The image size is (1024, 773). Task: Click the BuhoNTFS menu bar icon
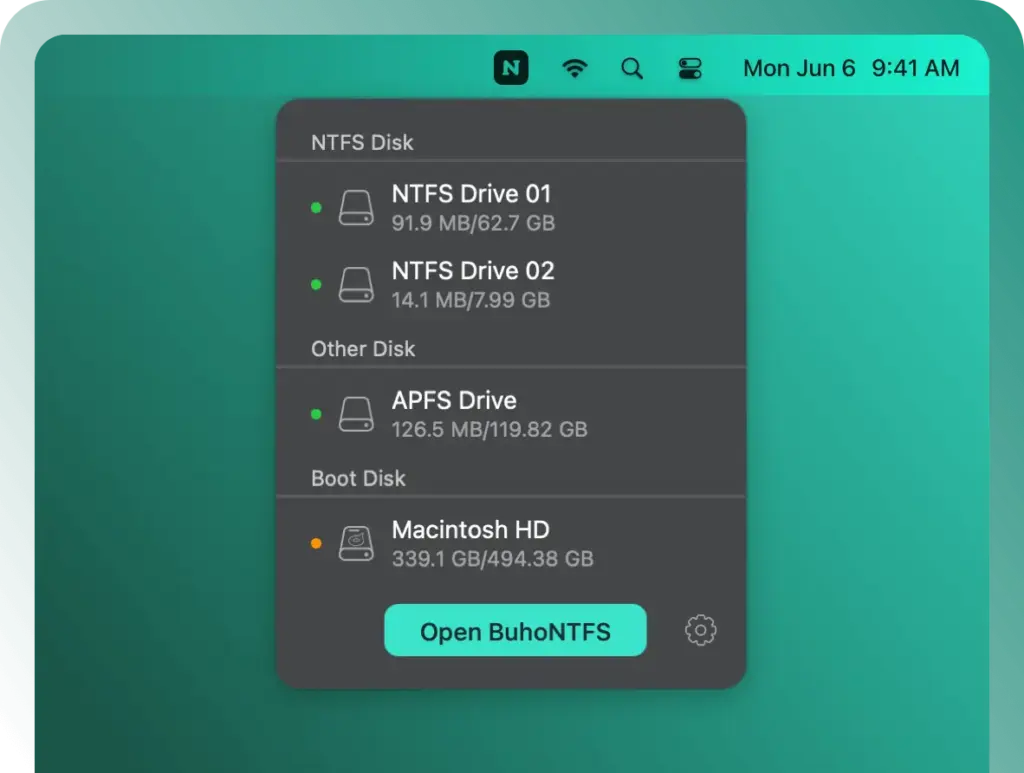pos(511,68)
